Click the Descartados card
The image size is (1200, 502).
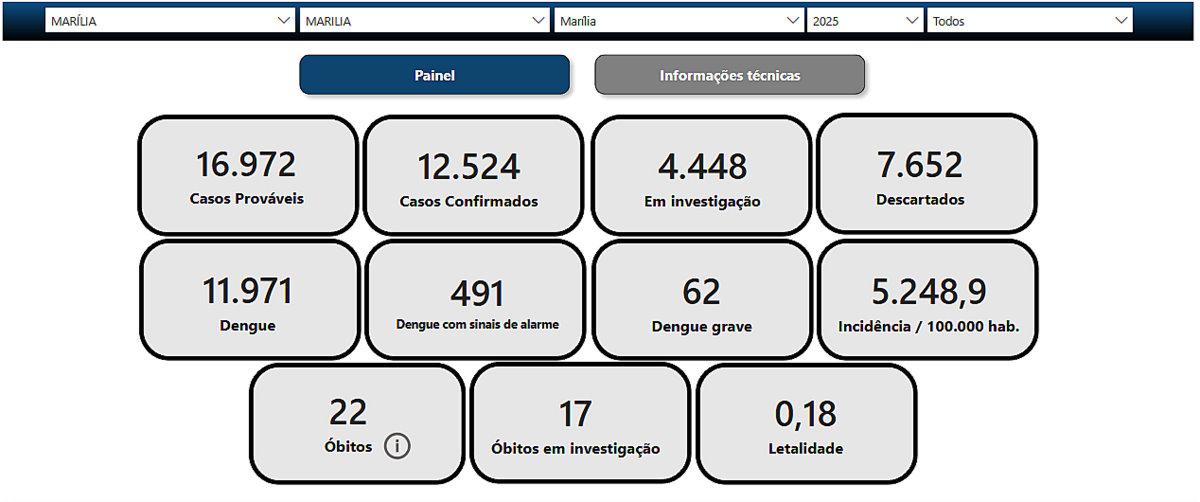926,176
